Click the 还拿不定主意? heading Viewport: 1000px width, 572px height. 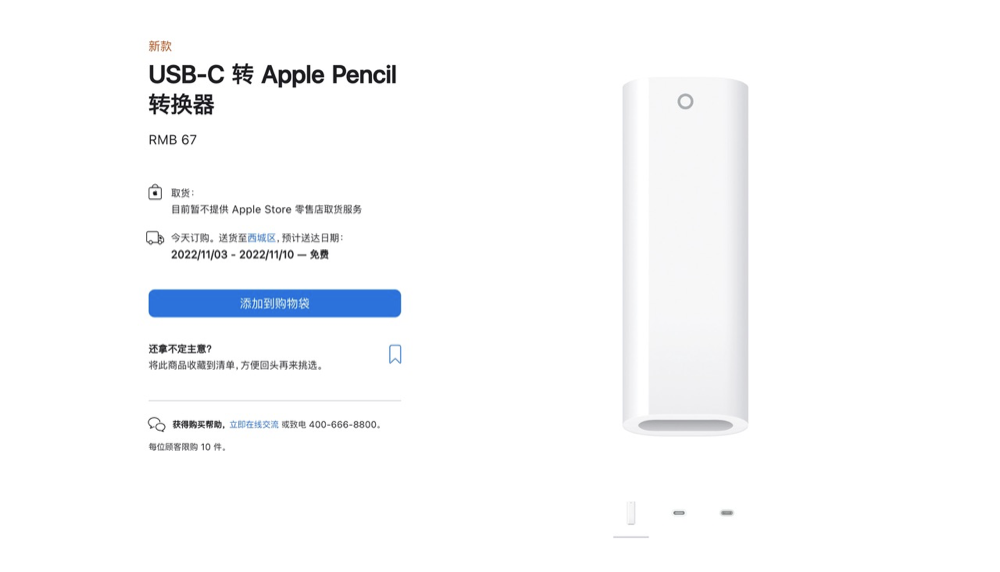(x=180, y=349)
